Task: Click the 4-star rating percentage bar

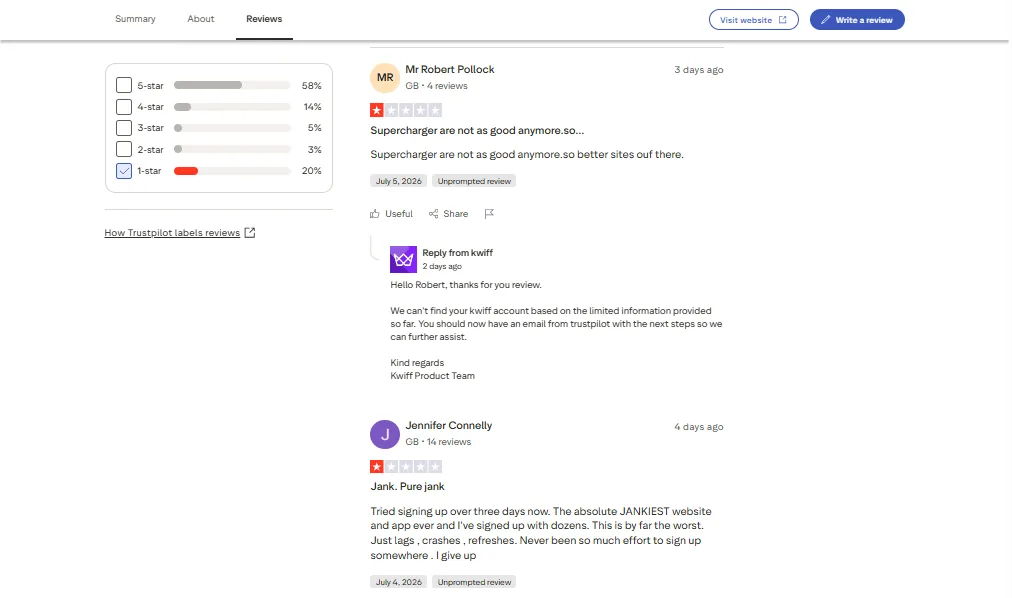Action: pyautogui.click(x=232, y=106)
